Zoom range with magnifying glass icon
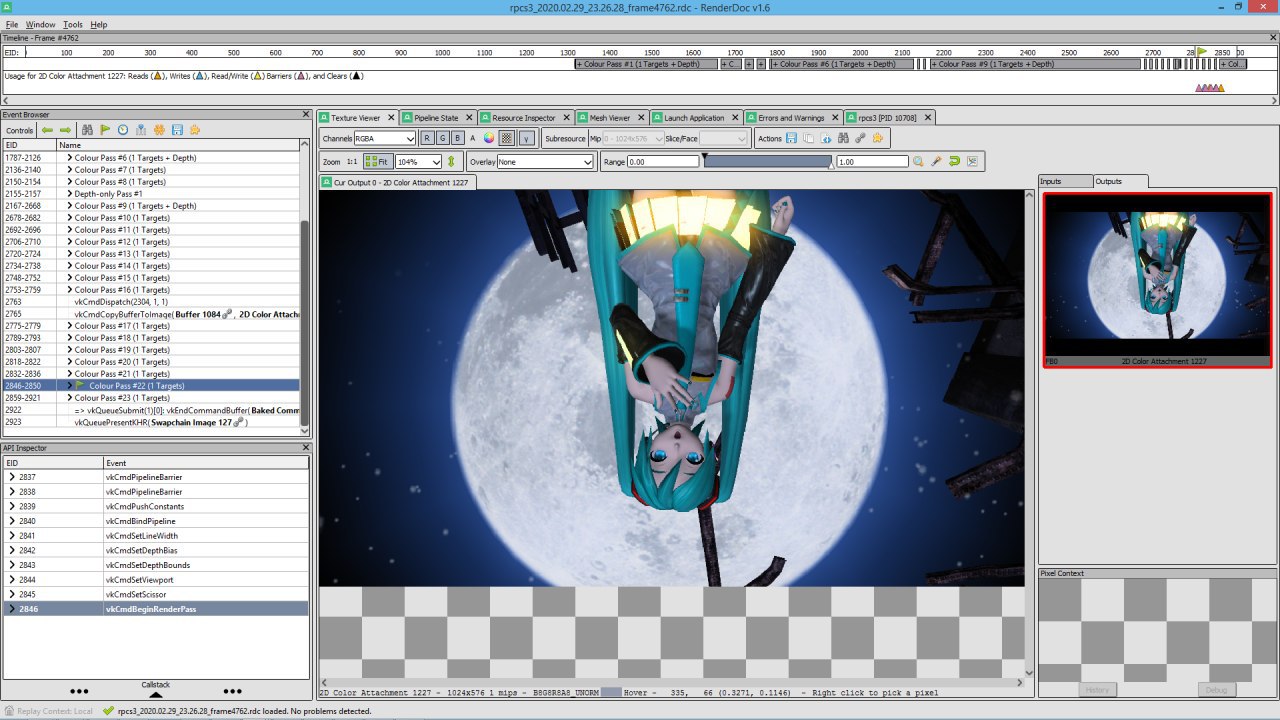The image size is (1280, 720). coord(918,161)
